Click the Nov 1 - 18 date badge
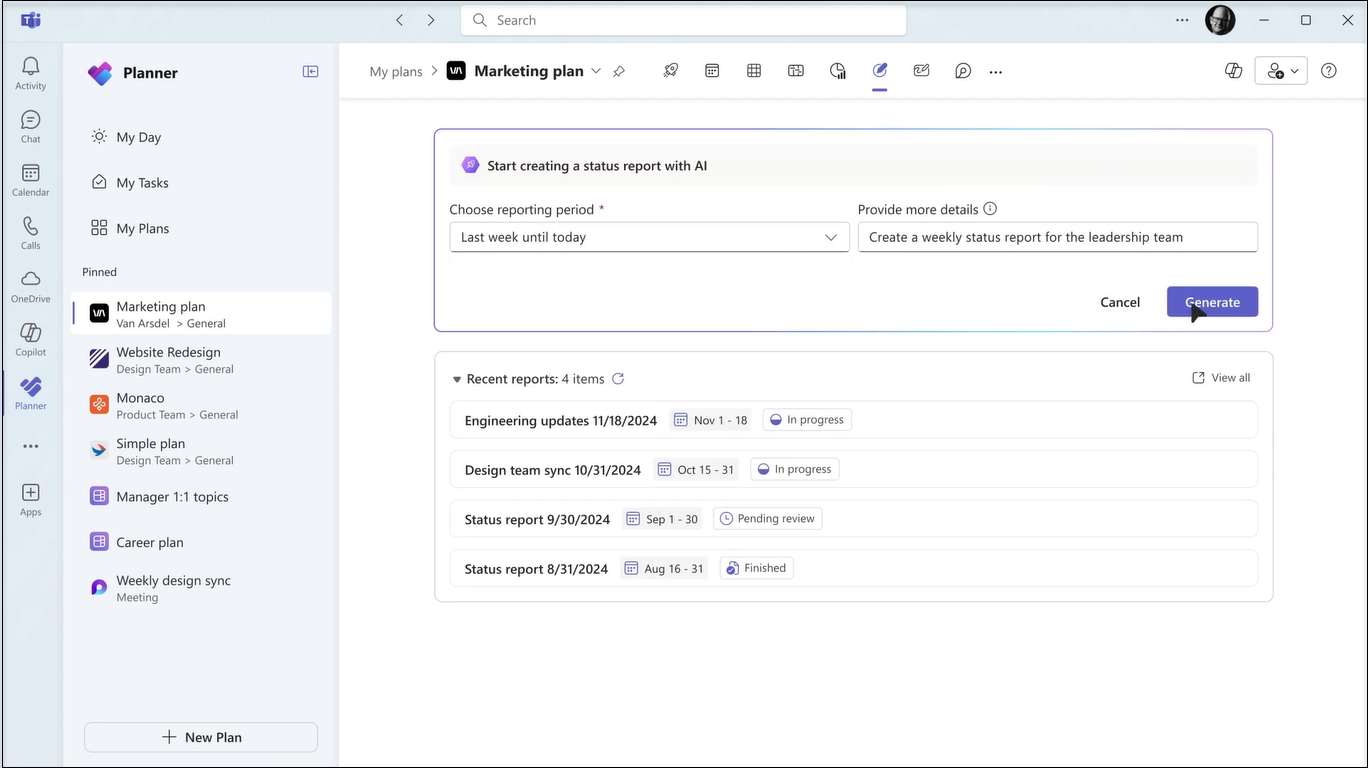This screenshot has width=1368, height=768. click(x=711, y=420)
